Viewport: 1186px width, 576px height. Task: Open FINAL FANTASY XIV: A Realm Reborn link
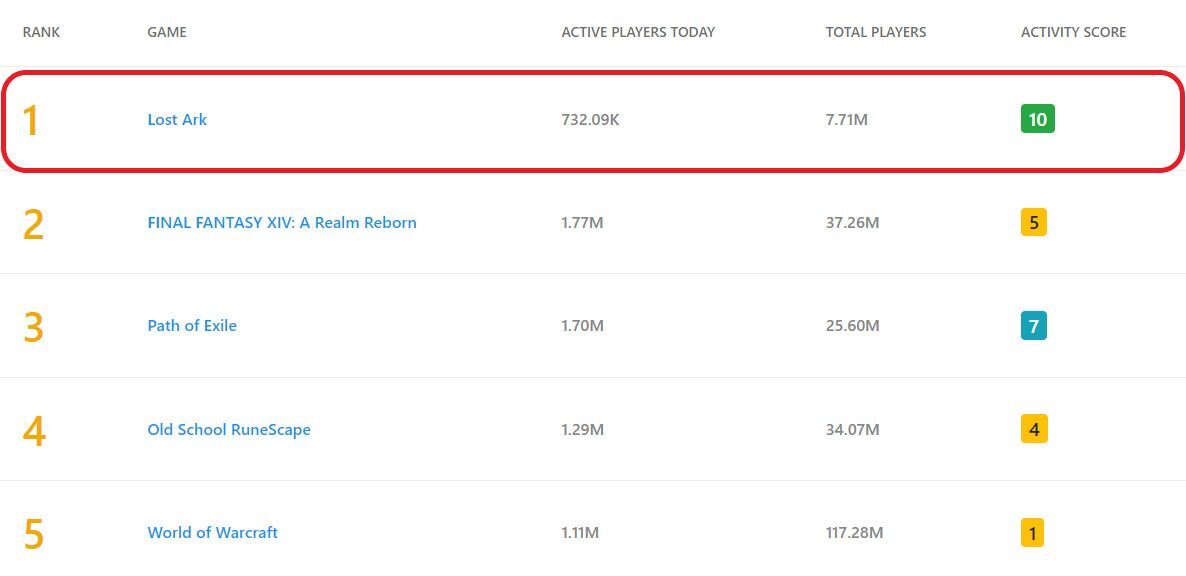coord(281,222)
